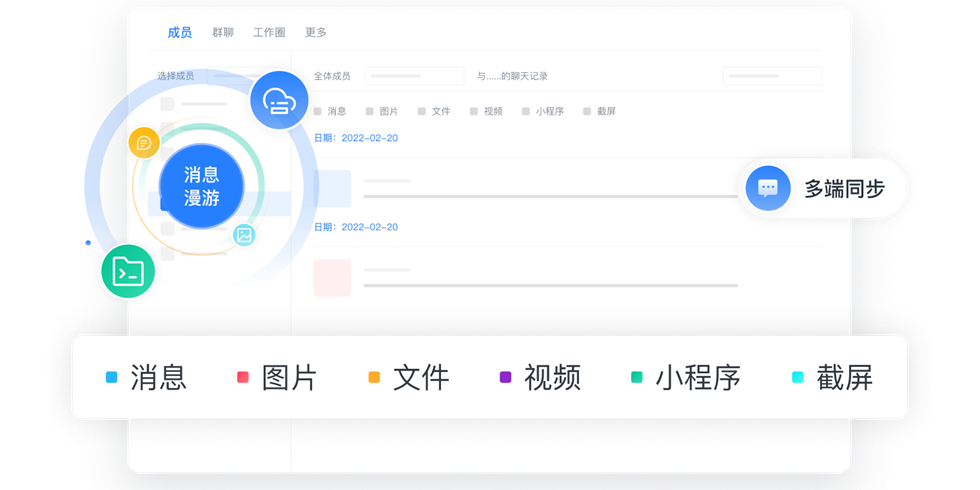Switch to the 群聊 tab
This screenshot has height=490, width=980.
(x=223, y=33)
